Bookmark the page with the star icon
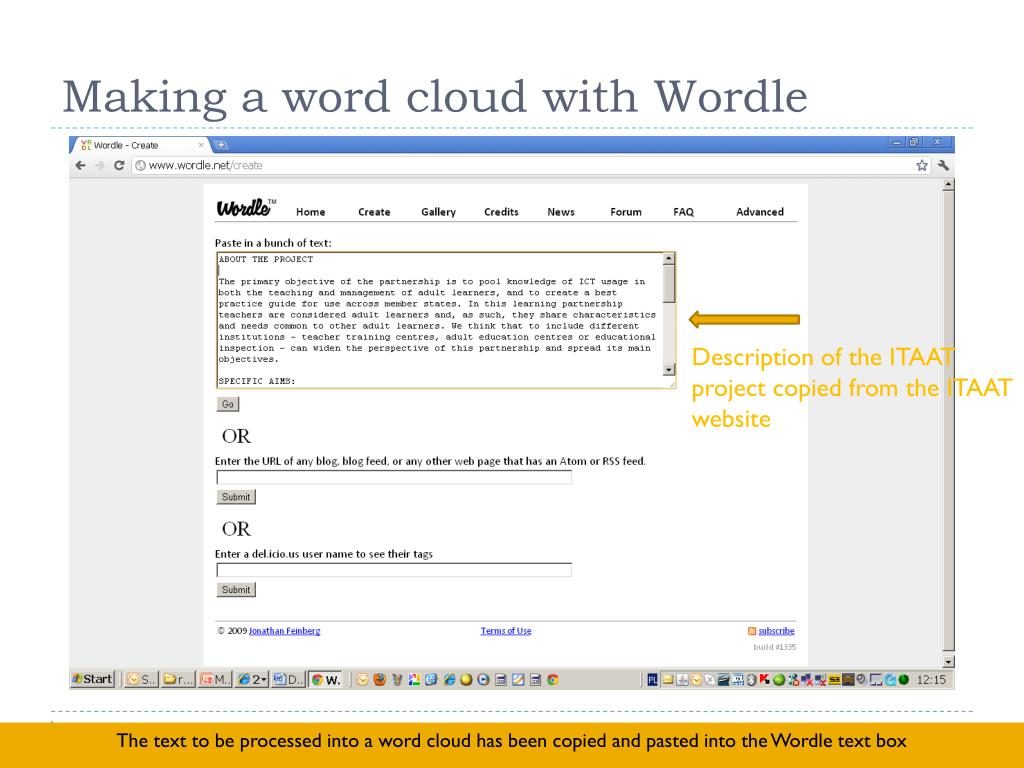 pyautogui.click(x=921, y=165)
